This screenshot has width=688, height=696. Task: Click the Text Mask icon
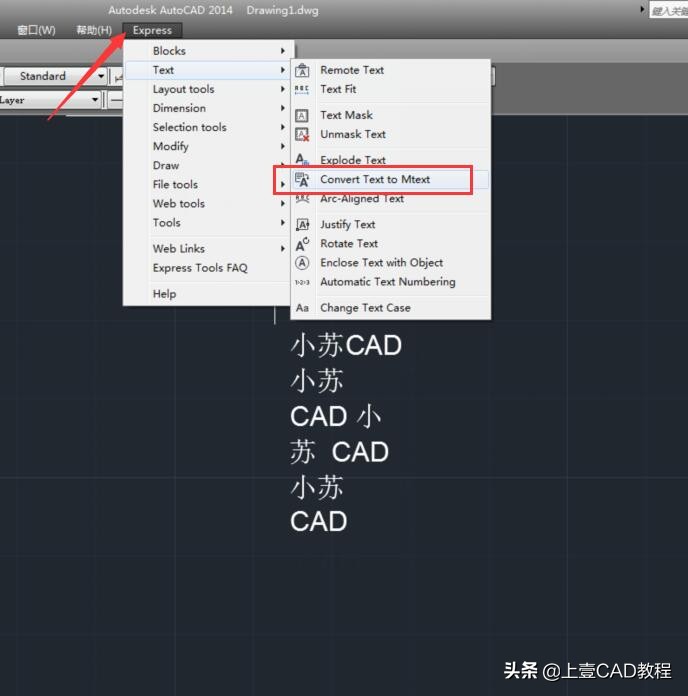pyautogui.click(x=302, y=115)
